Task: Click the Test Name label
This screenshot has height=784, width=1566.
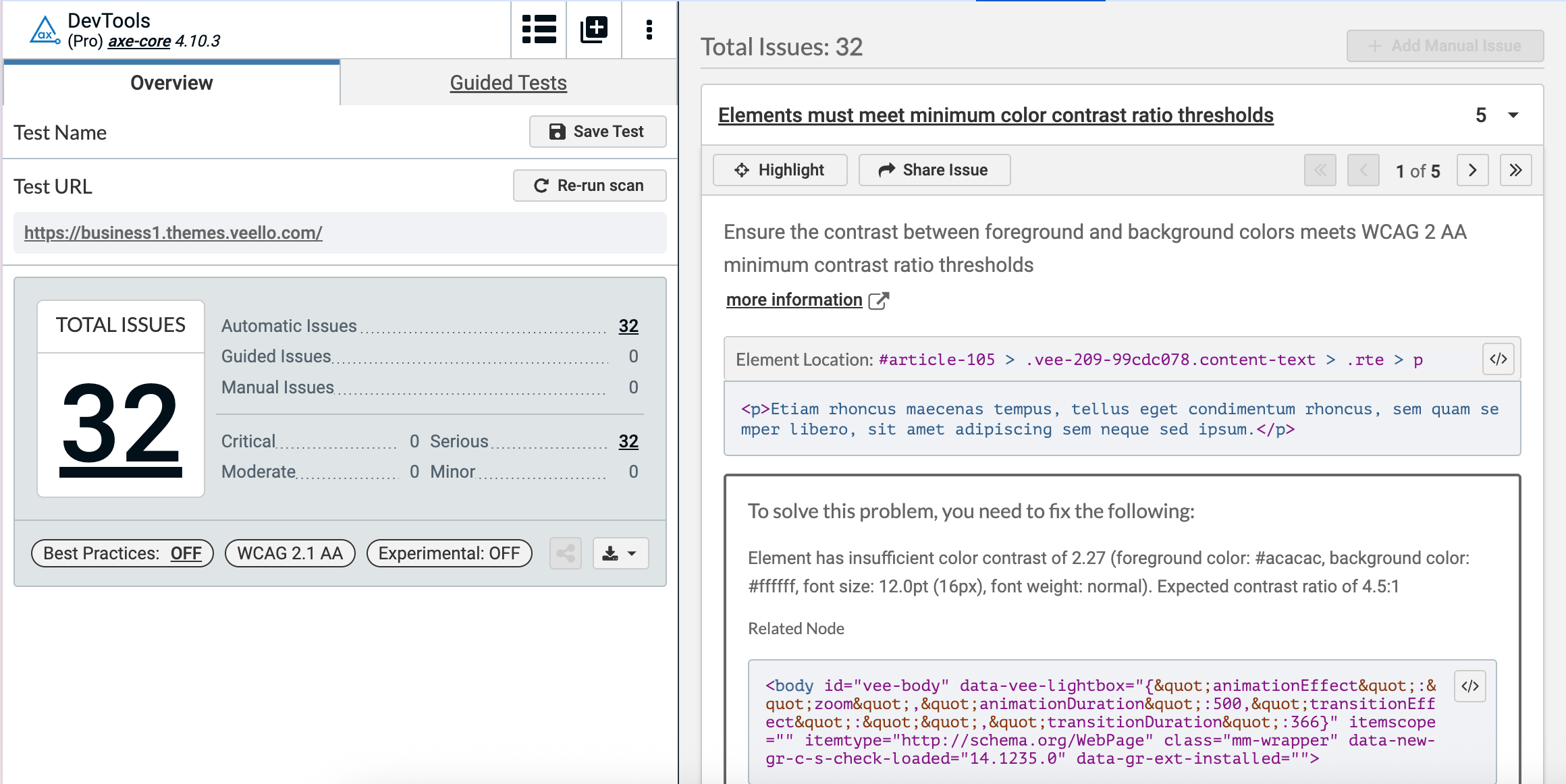Action: tap(60, 132)
